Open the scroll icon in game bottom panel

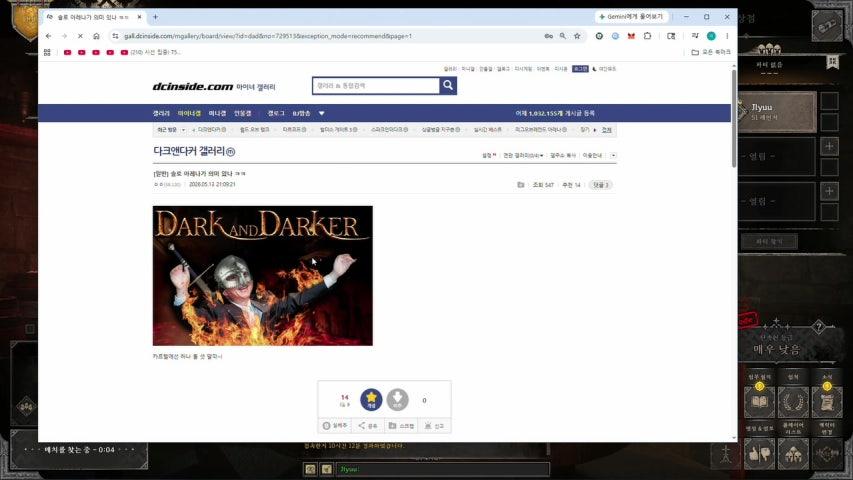coord(827,402)
